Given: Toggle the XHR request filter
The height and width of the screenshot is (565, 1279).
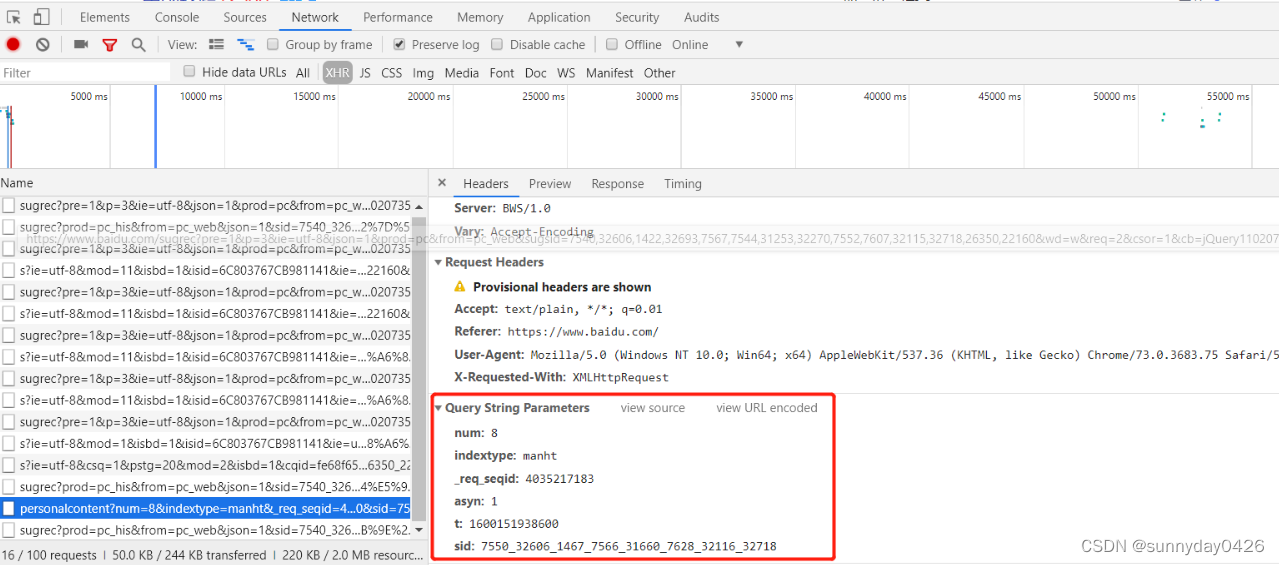Looking at the screenshot, I should click(338, 73).
